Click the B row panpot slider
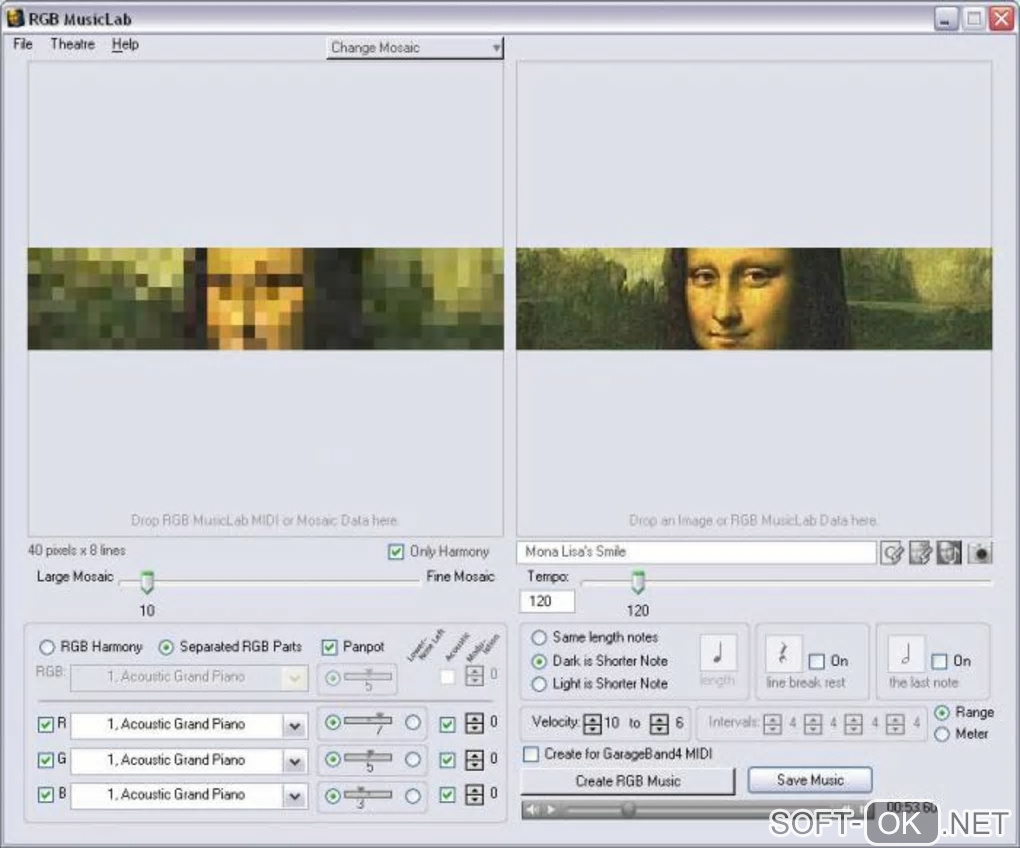Viewport: 1020px width, 848px height. click(x=368, y=794)
